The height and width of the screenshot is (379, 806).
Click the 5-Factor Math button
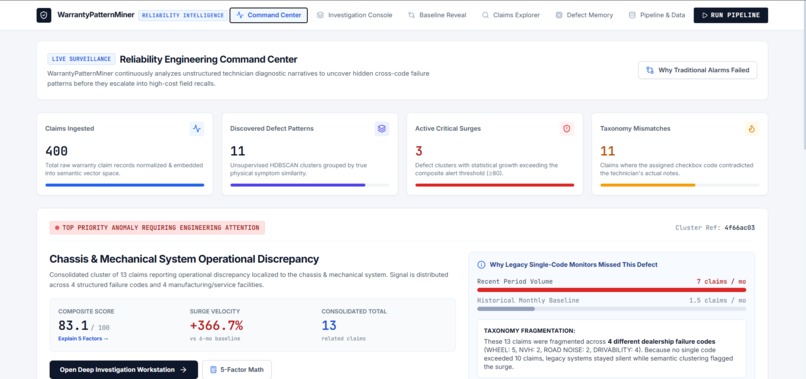[x=237, y=369]
